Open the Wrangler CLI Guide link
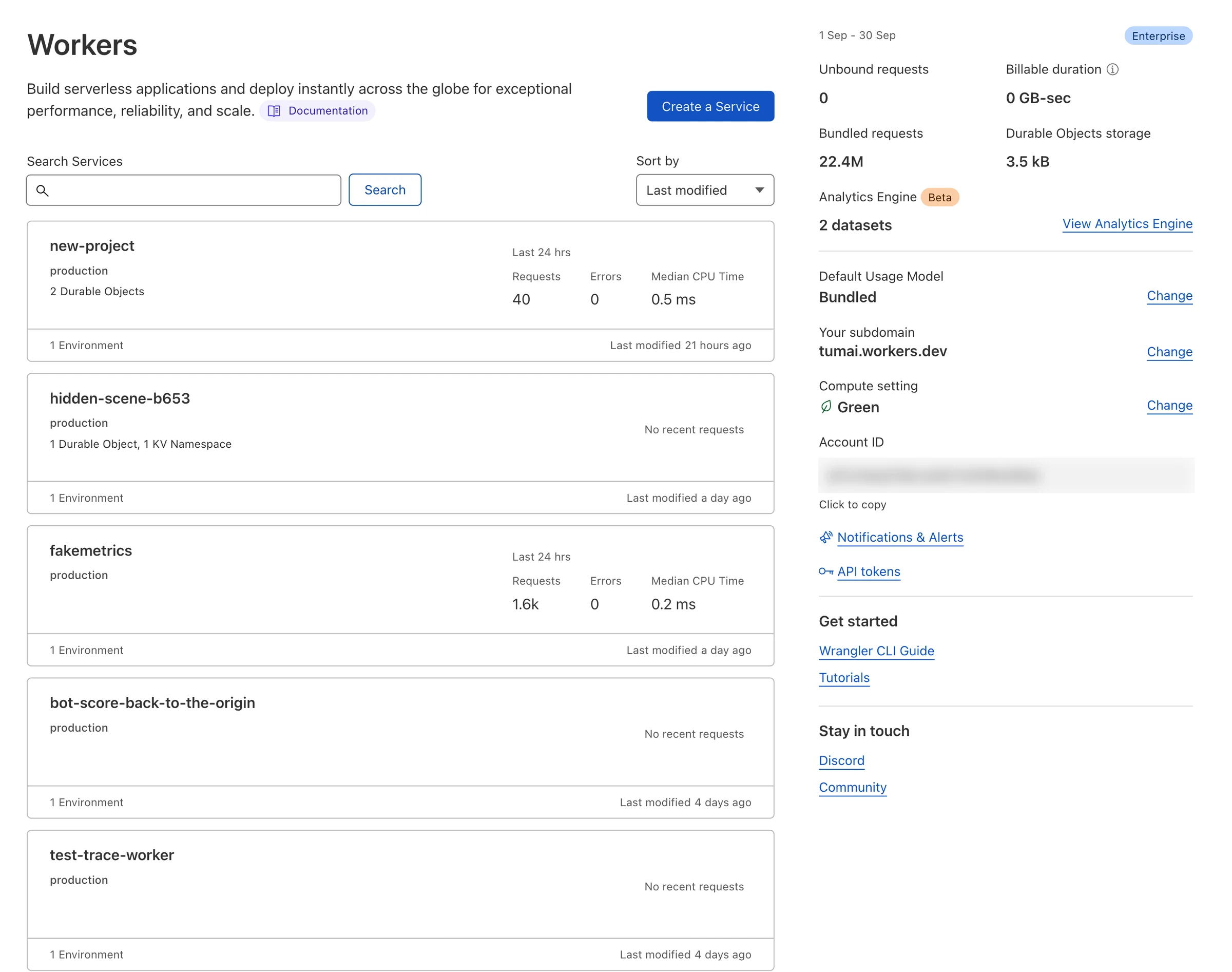 coord(876,651)
